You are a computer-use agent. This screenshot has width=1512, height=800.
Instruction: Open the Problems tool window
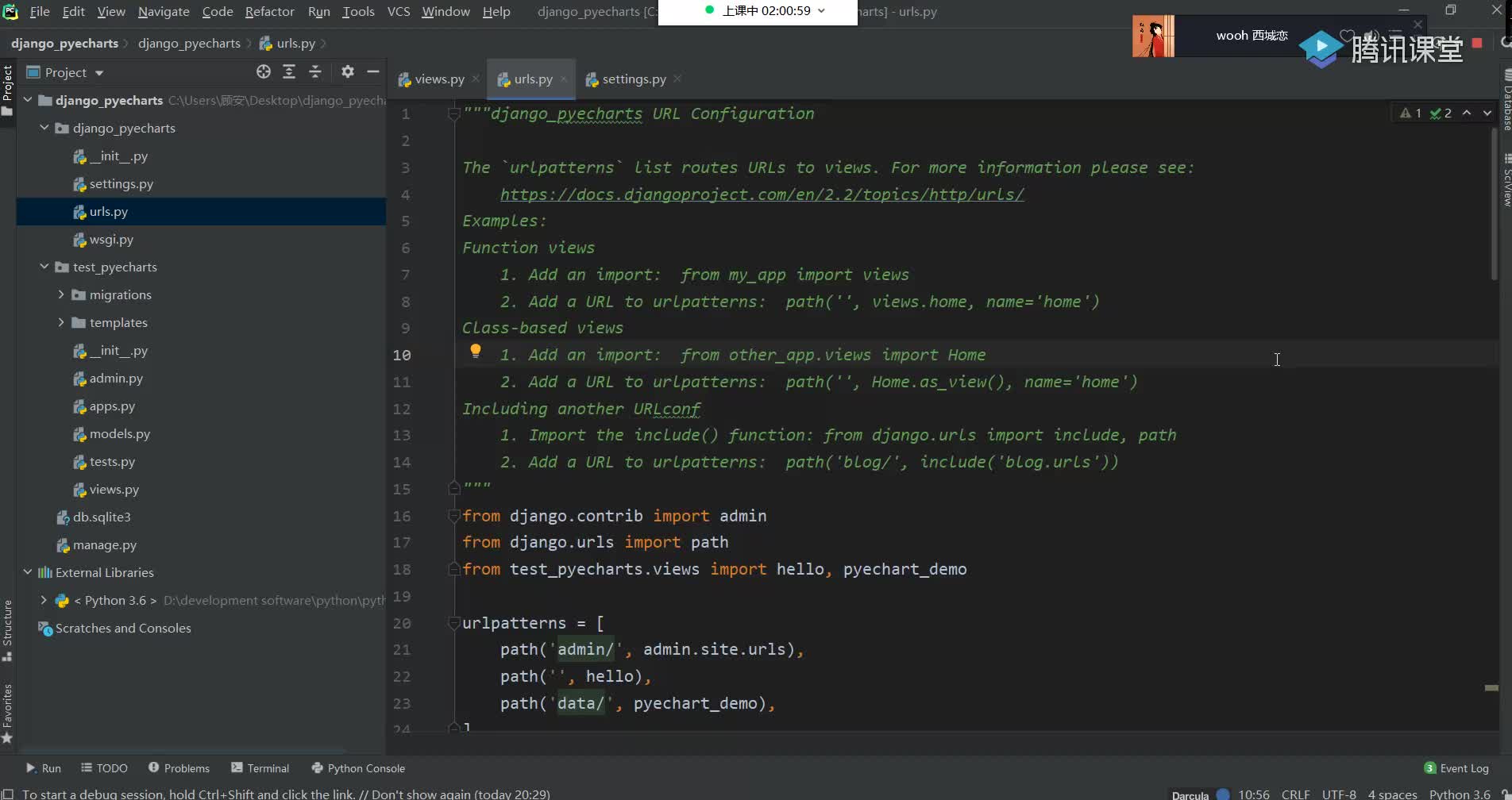pyautogui.click(x=179, y=768)
